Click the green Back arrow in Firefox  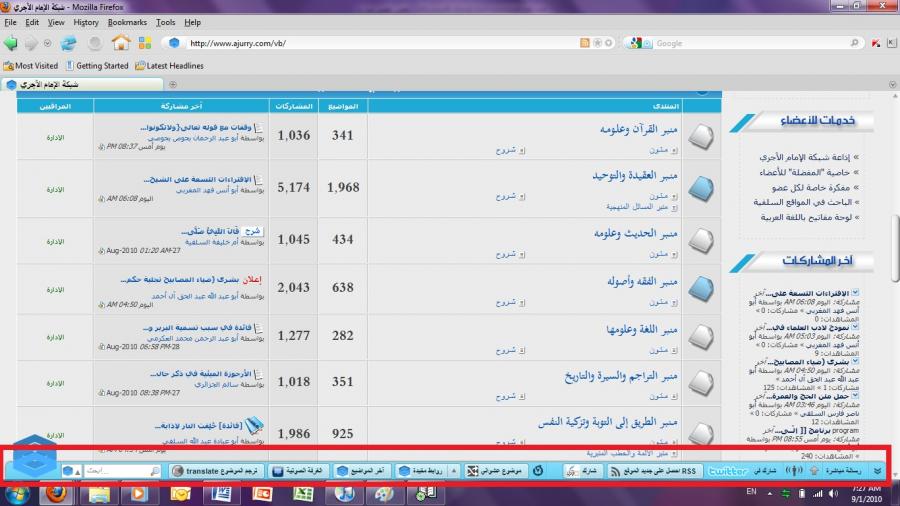(11, 43)
